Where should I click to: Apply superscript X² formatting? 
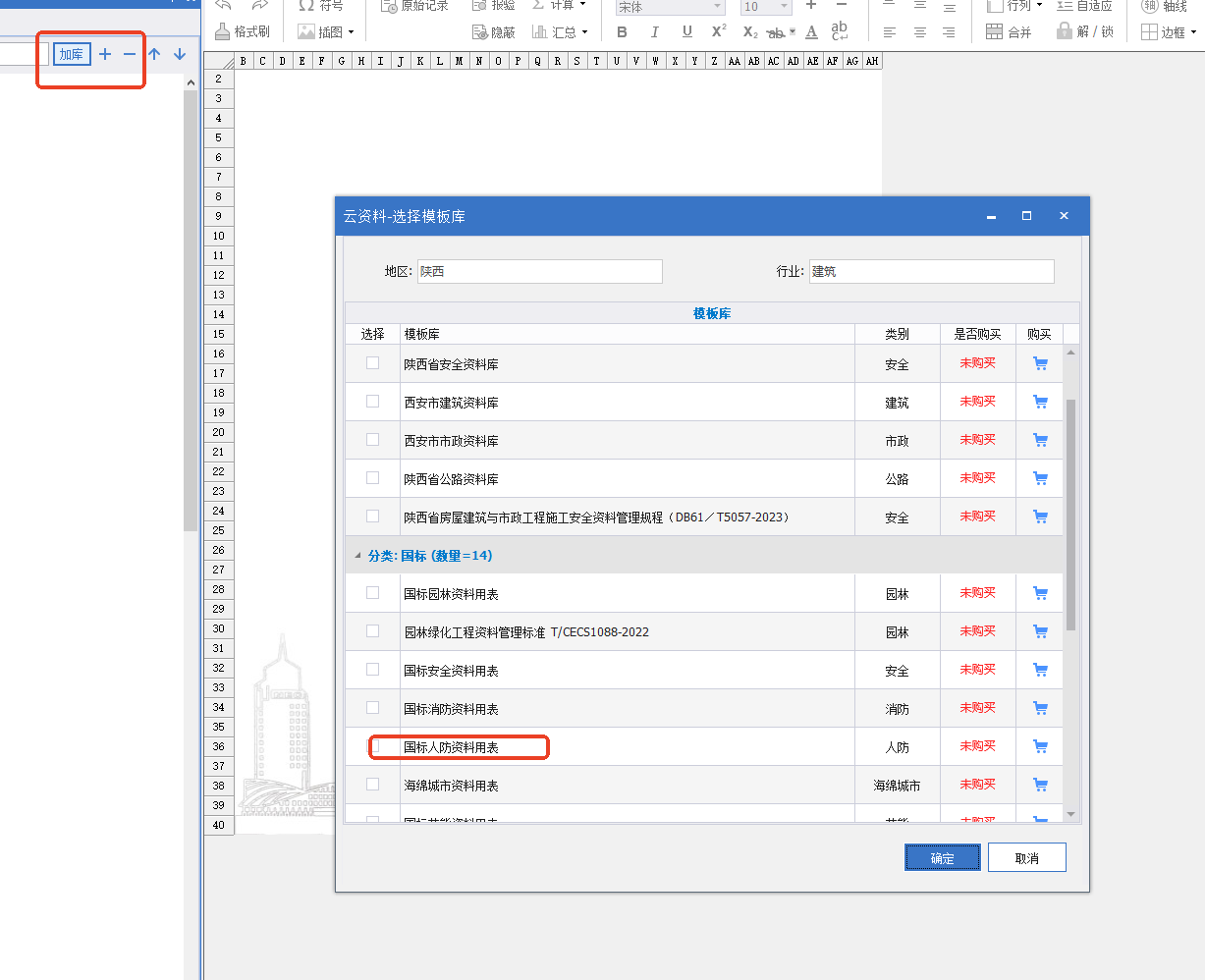(719, 31)
